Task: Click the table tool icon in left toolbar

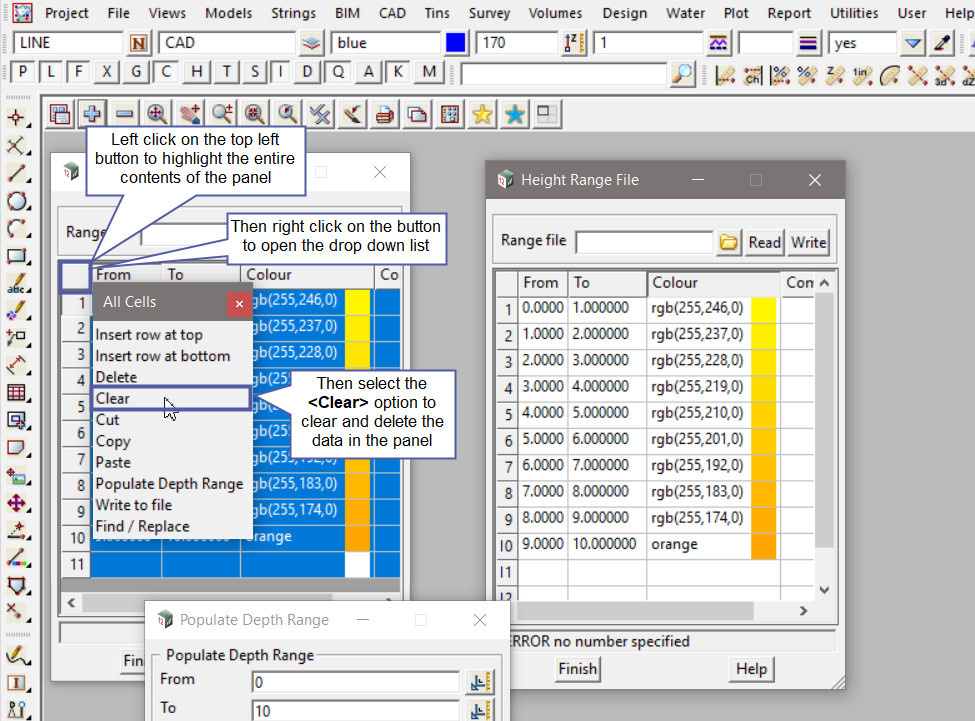Action: tap(16, 393)
